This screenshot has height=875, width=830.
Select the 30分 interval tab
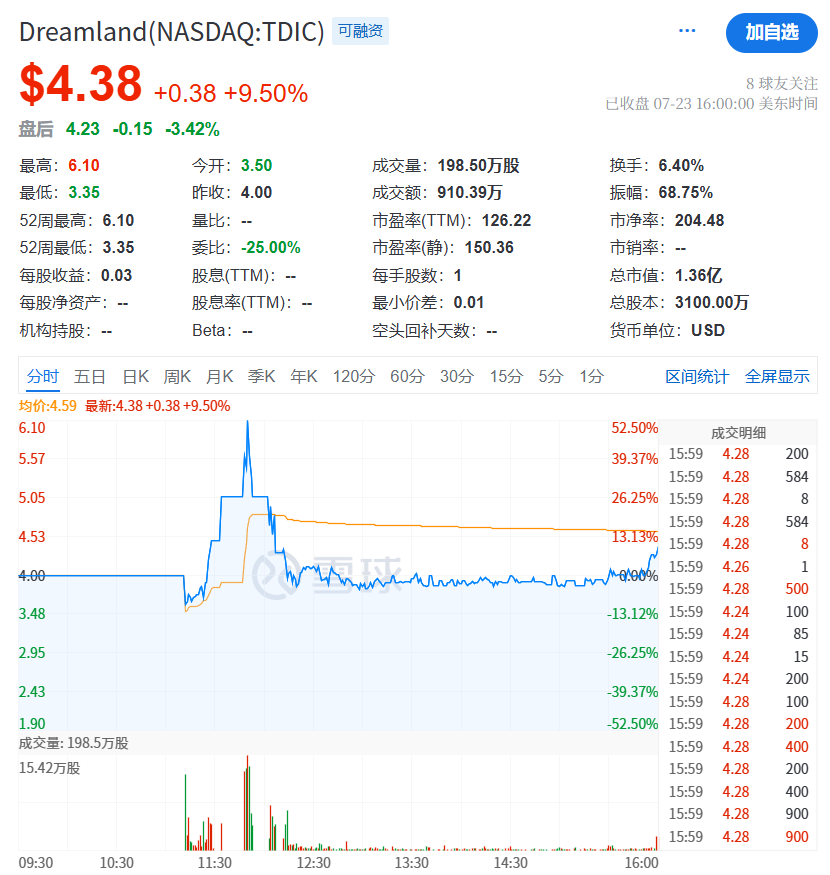click(457, 376)
